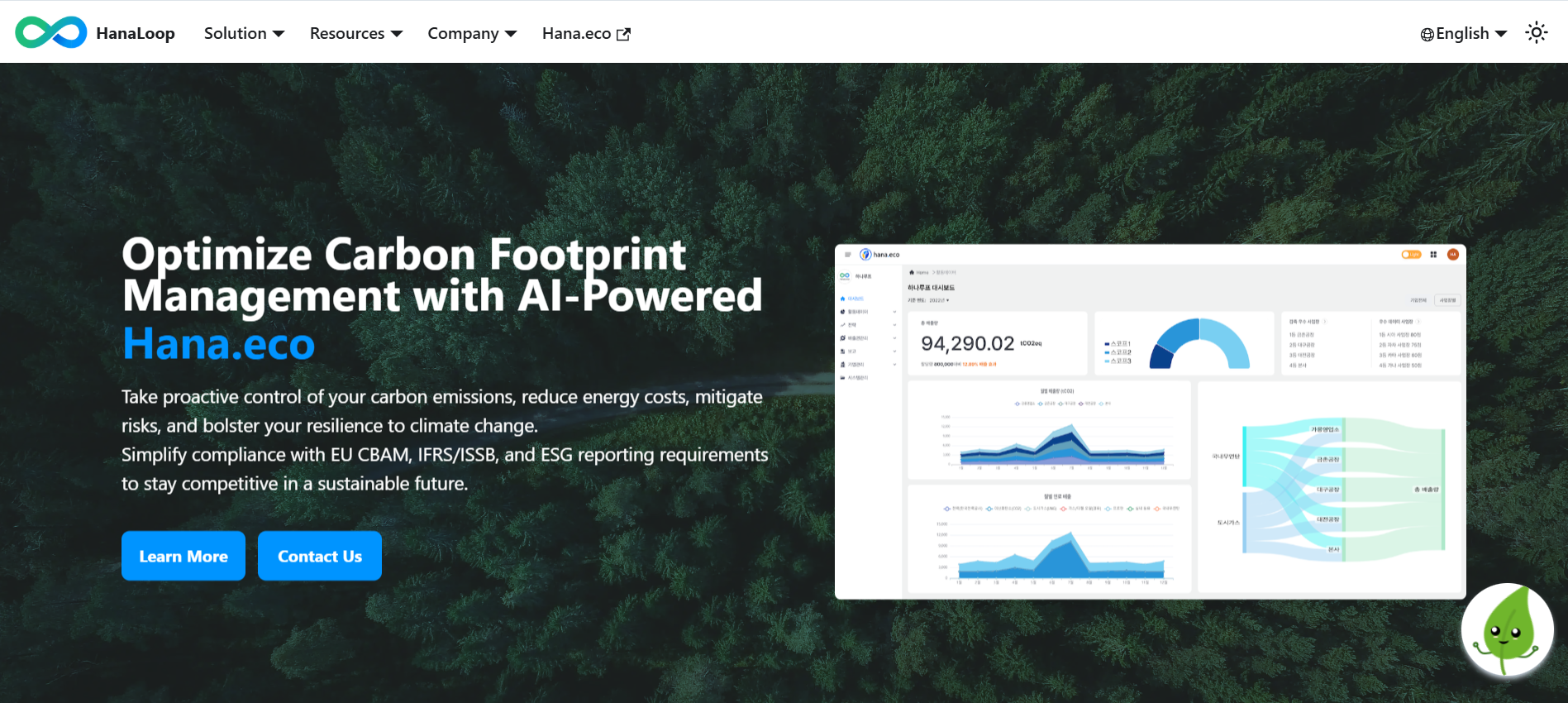The height and width of the screenshot is (703, 1568).
Task: Click the hamburger menu in dashboard preview
Action: tap(847, 255)
